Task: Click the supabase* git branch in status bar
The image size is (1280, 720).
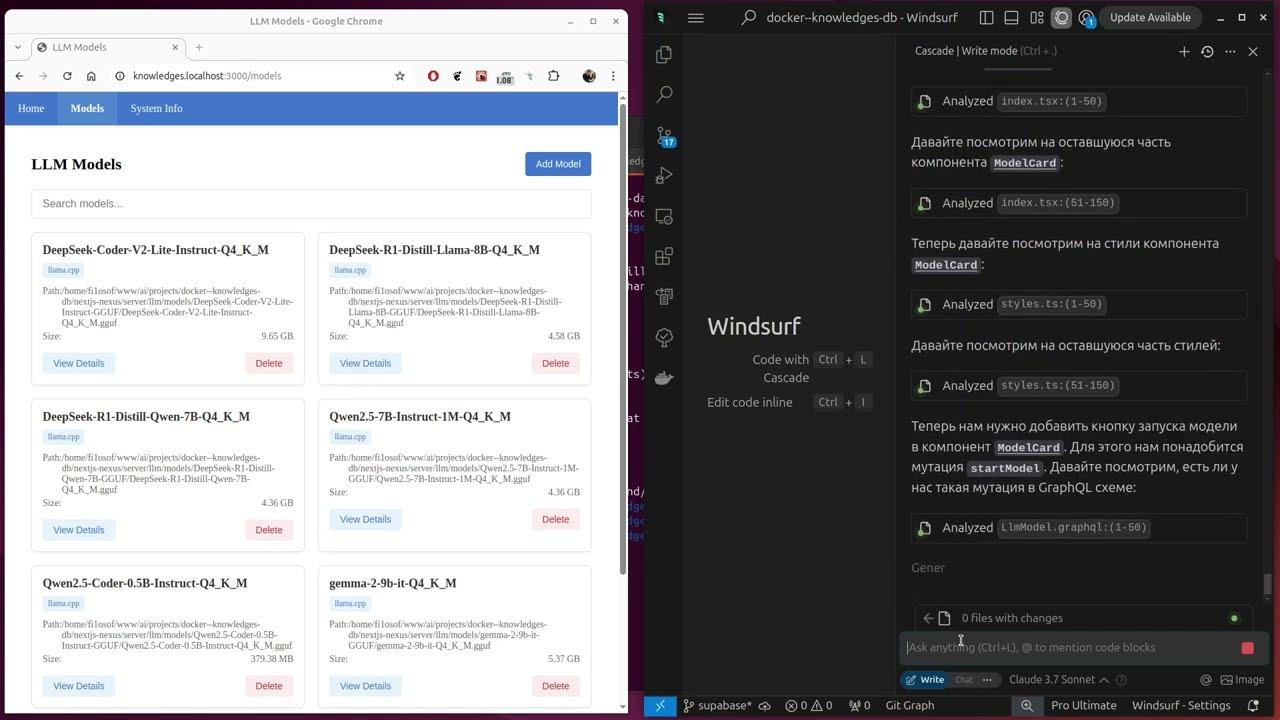Action: coord(717,706)
